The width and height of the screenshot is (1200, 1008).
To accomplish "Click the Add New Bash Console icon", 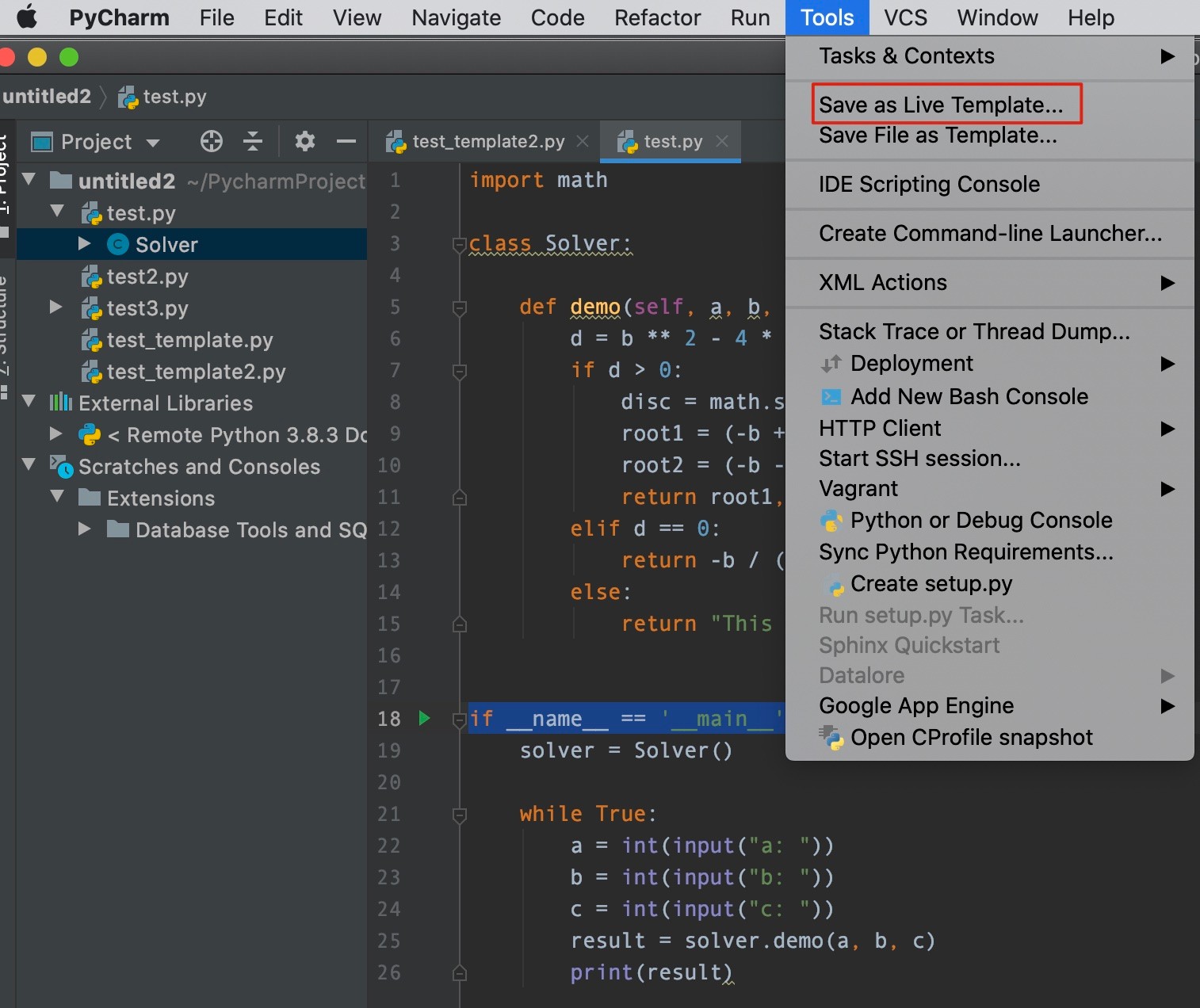I will click(831, 396).
